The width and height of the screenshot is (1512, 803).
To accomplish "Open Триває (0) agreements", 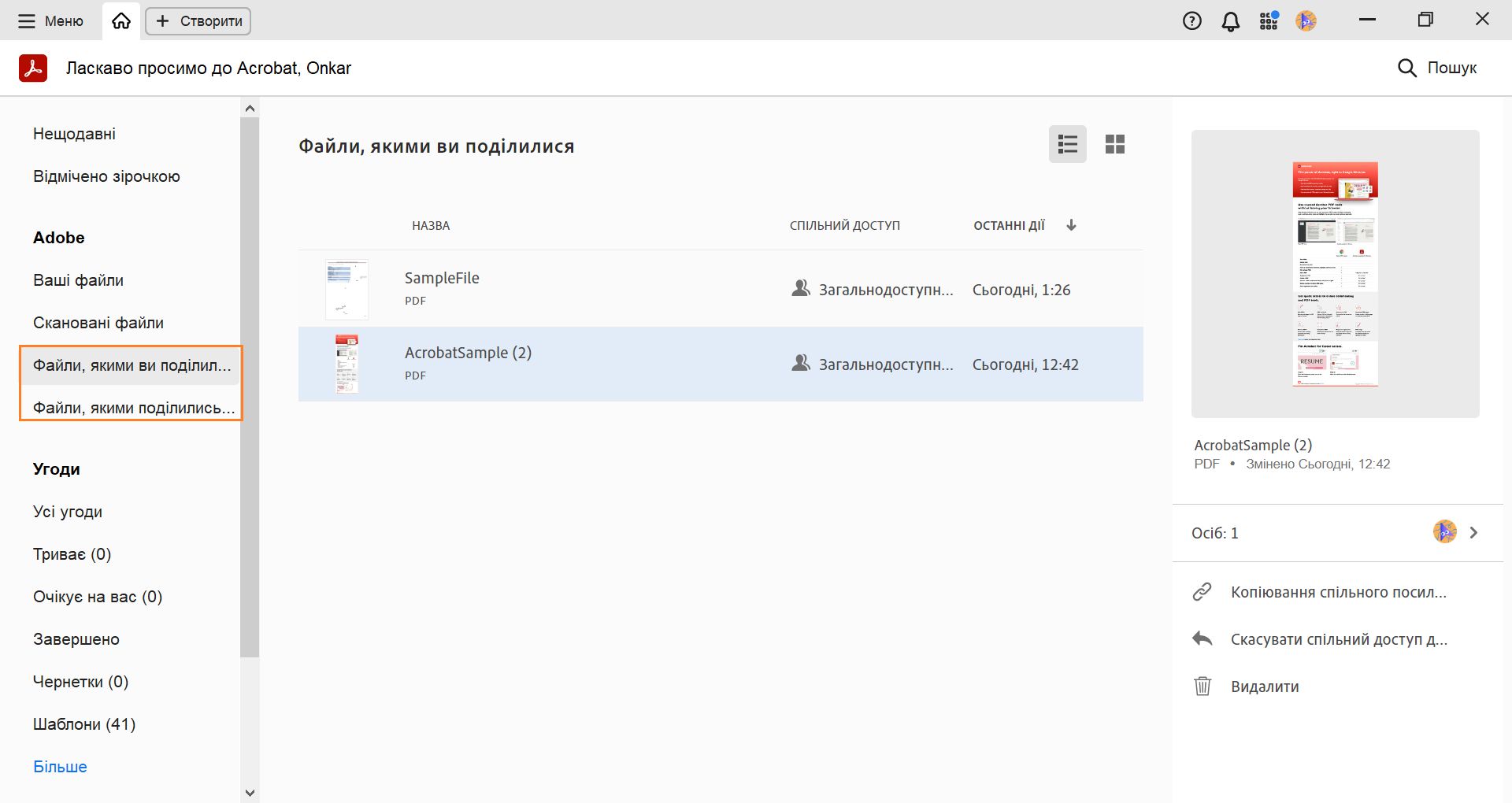I will point(72,554).
